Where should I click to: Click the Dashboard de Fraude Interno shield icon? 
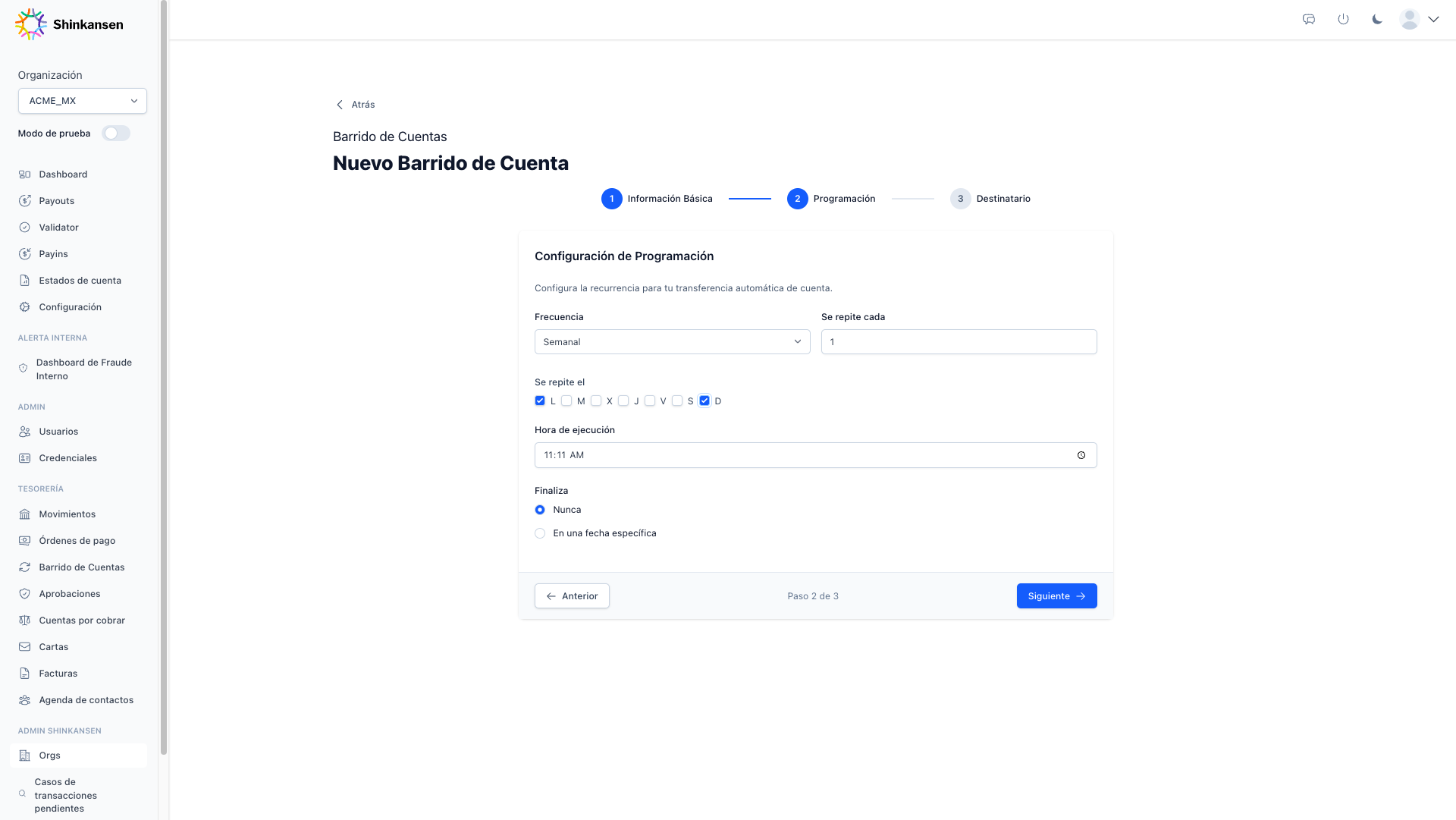[23, 369]
